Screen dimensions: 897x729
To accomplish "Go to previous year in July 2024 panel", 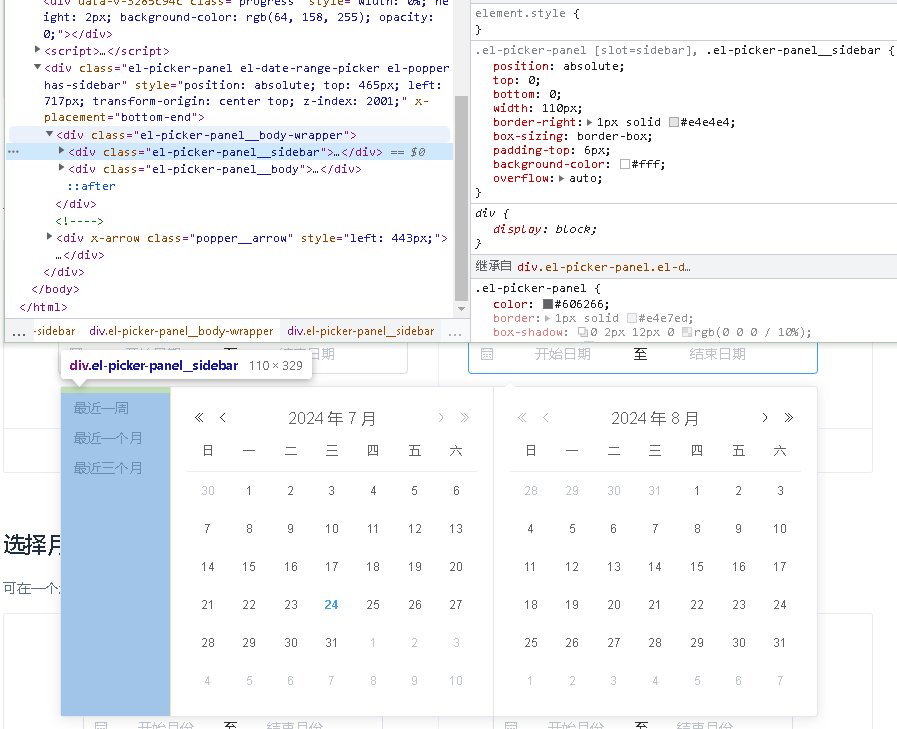I will [199, 418].
